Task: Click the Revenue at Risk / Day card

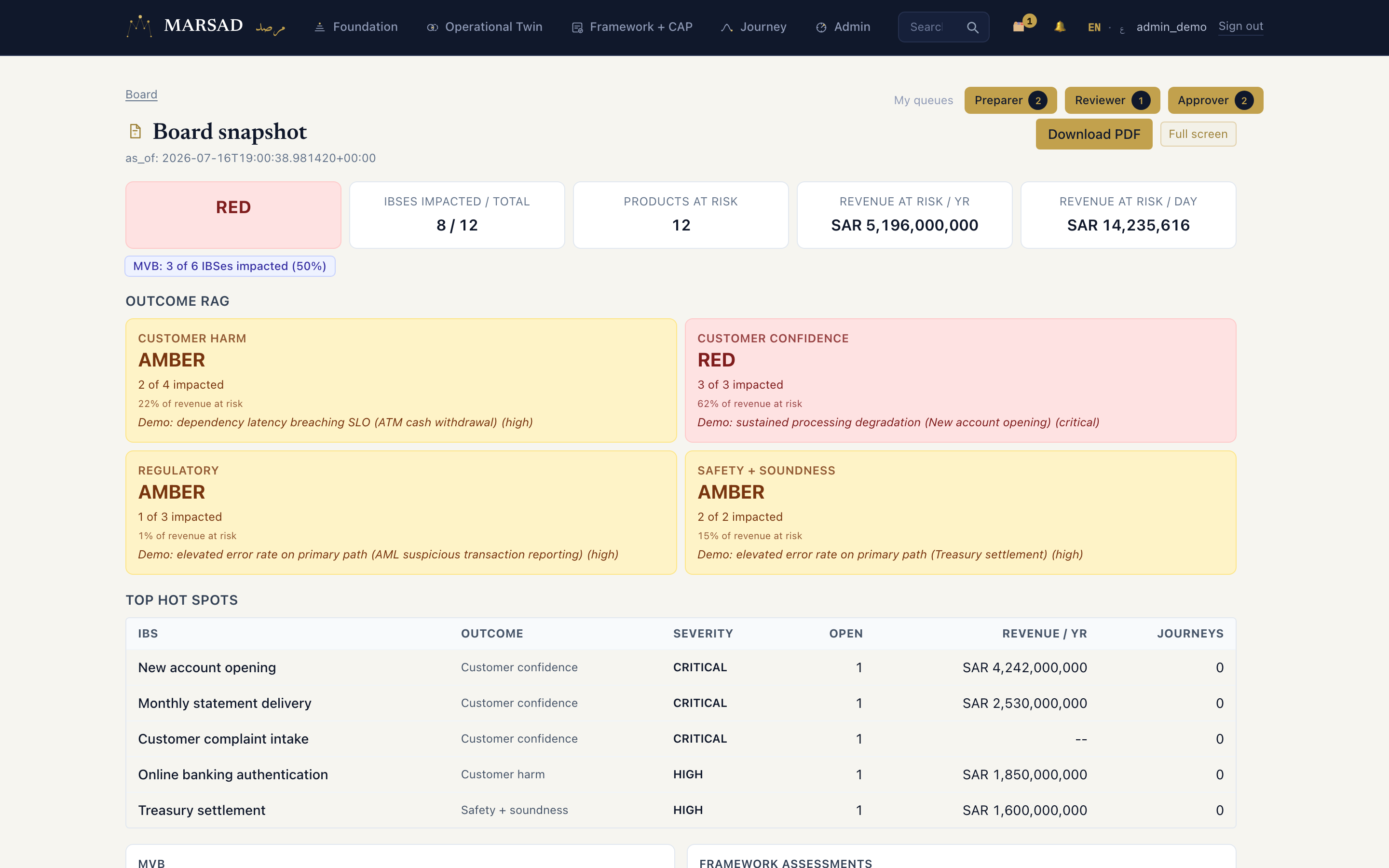Action: (1129, 215)
